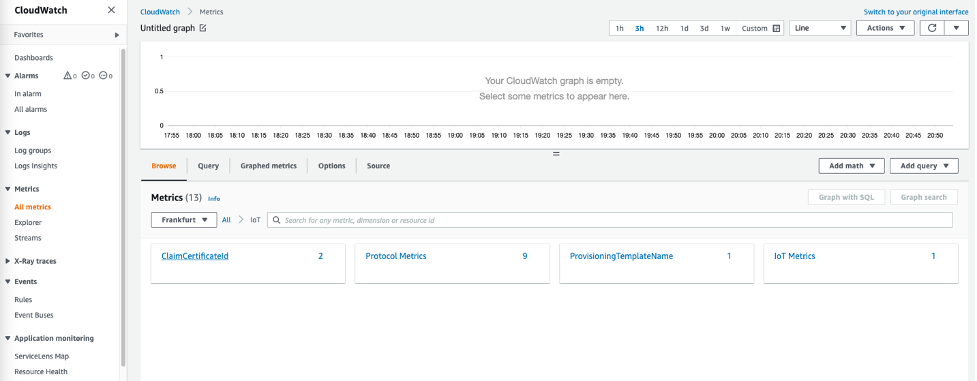Open Dashboards in the sidebar
Image resolution: width=977 pixels, height=381 pixels.
click(x=34, y=58)
